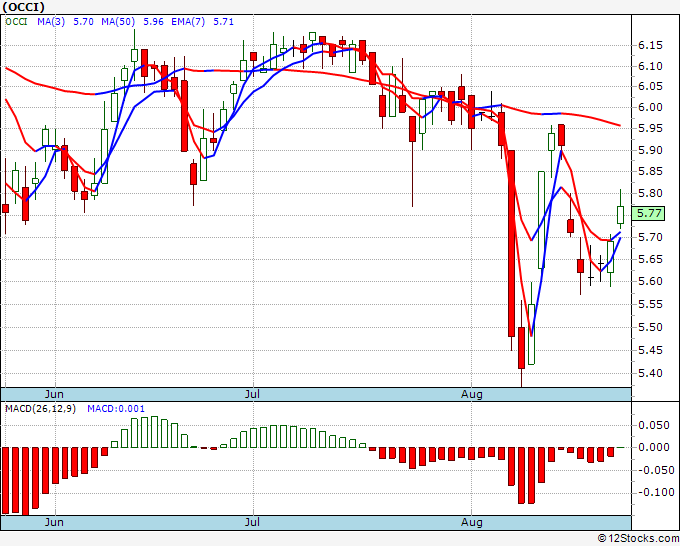Click the MACD:0.001 value label

coord(116,409)
